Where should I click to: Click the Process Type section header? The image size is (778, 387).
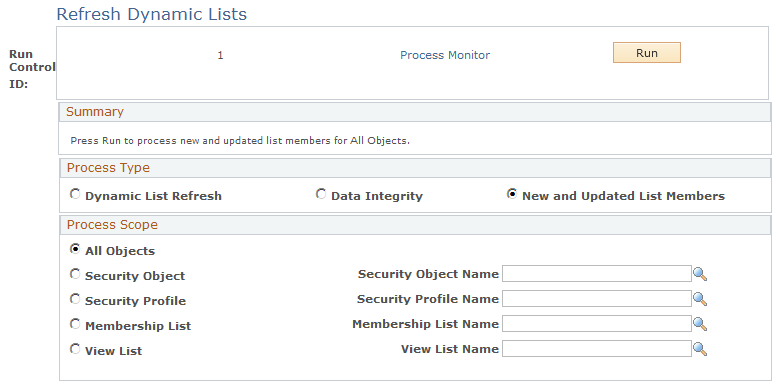[415, 168]
